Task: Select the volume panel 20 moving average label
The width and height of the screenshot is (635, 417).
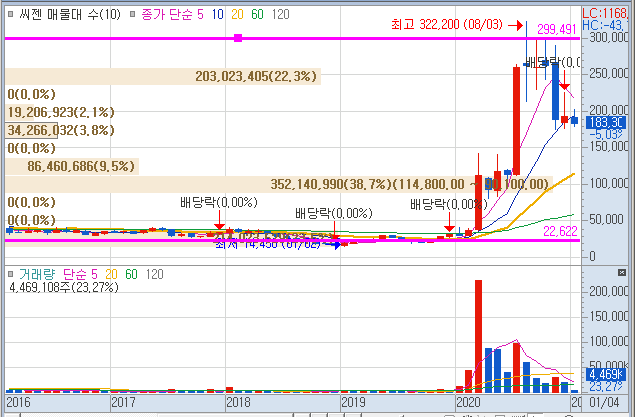Action: coord(111,274)
